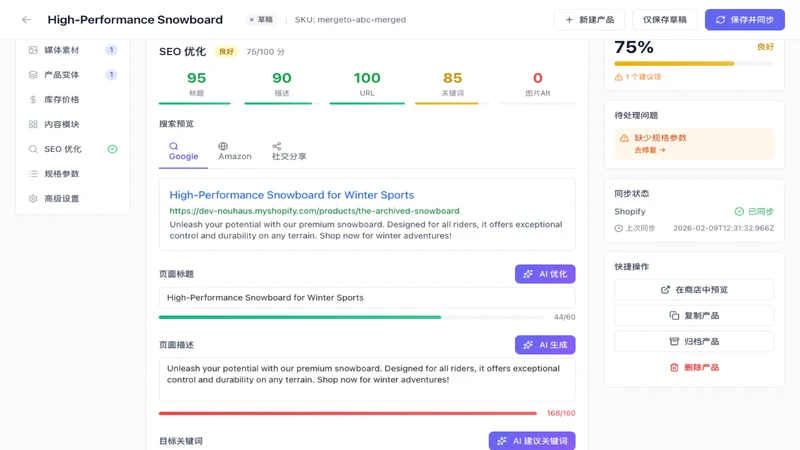
Task: Click the plus icon in 新建产品
Action: pyautogui.click(x=569, y=20)
